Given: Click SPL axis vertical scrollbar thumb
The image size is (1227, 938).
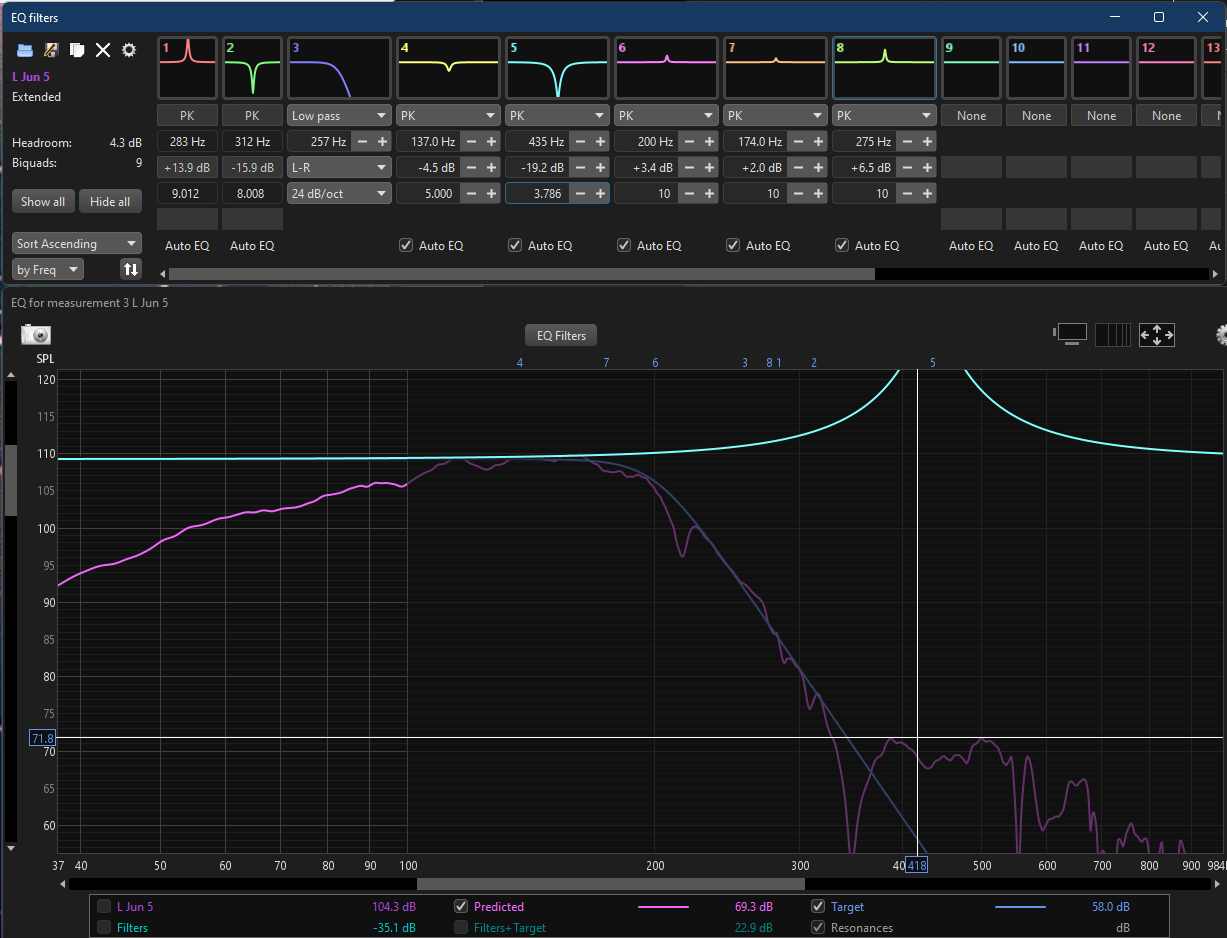Looking at the screenshot, I should 11,480.
